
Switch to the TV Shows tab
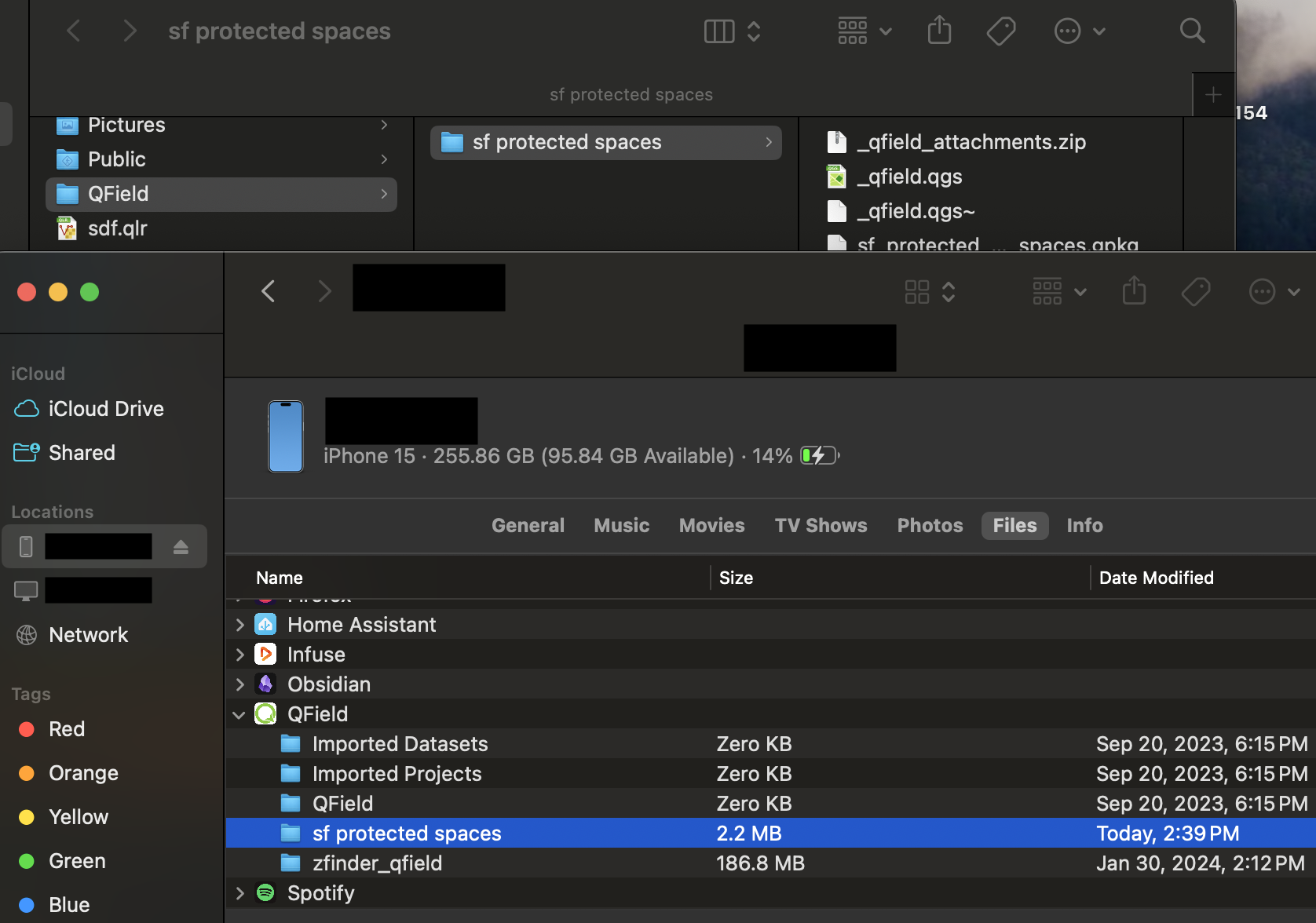tap(821, 526)
